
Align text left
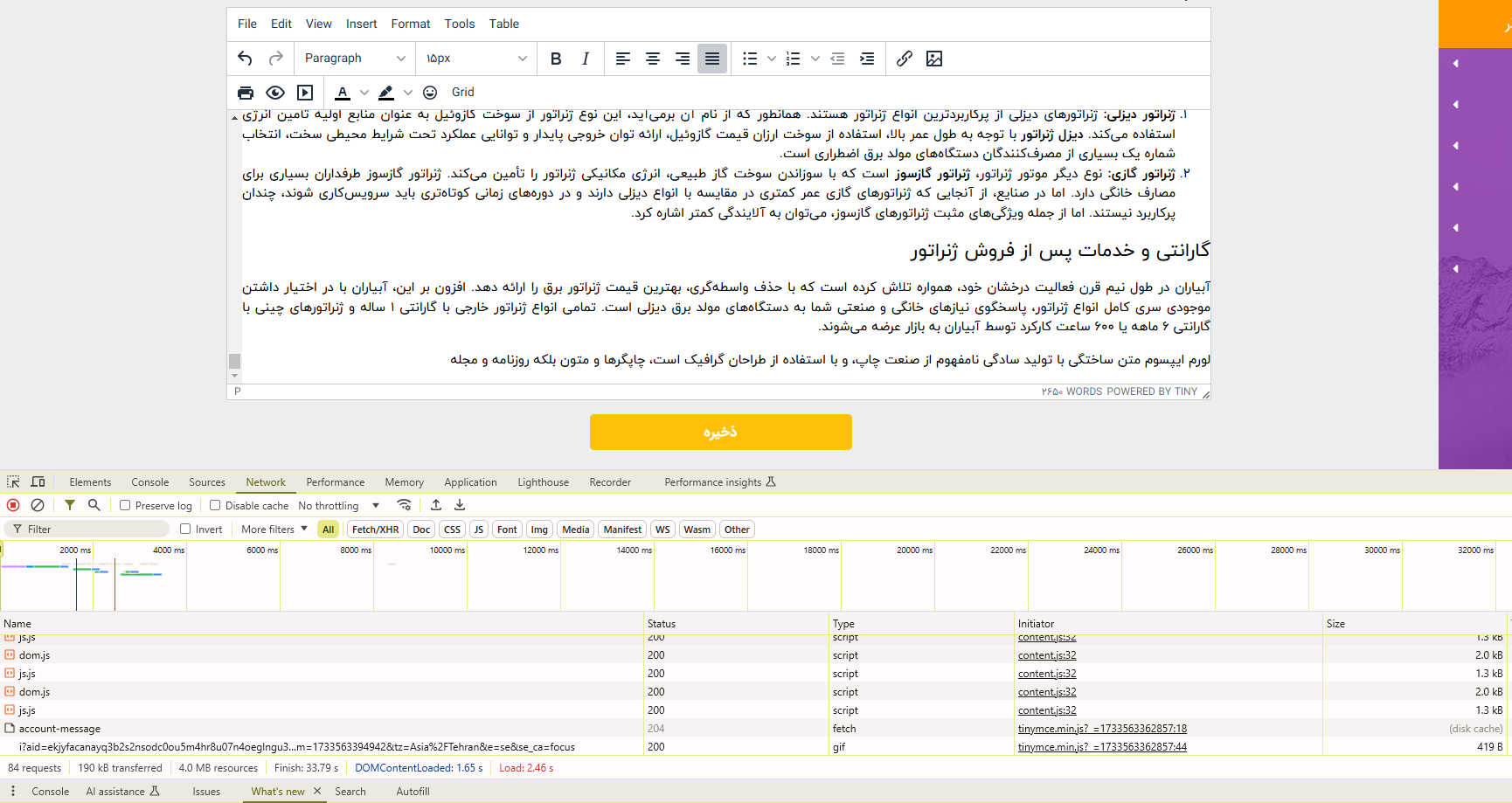click(623, 59)
